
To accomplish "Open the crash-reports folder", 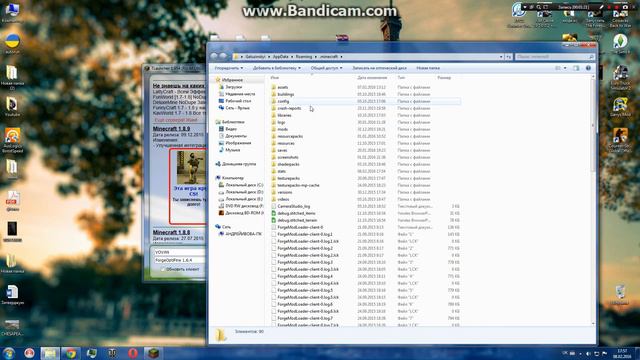I will 289,108.
